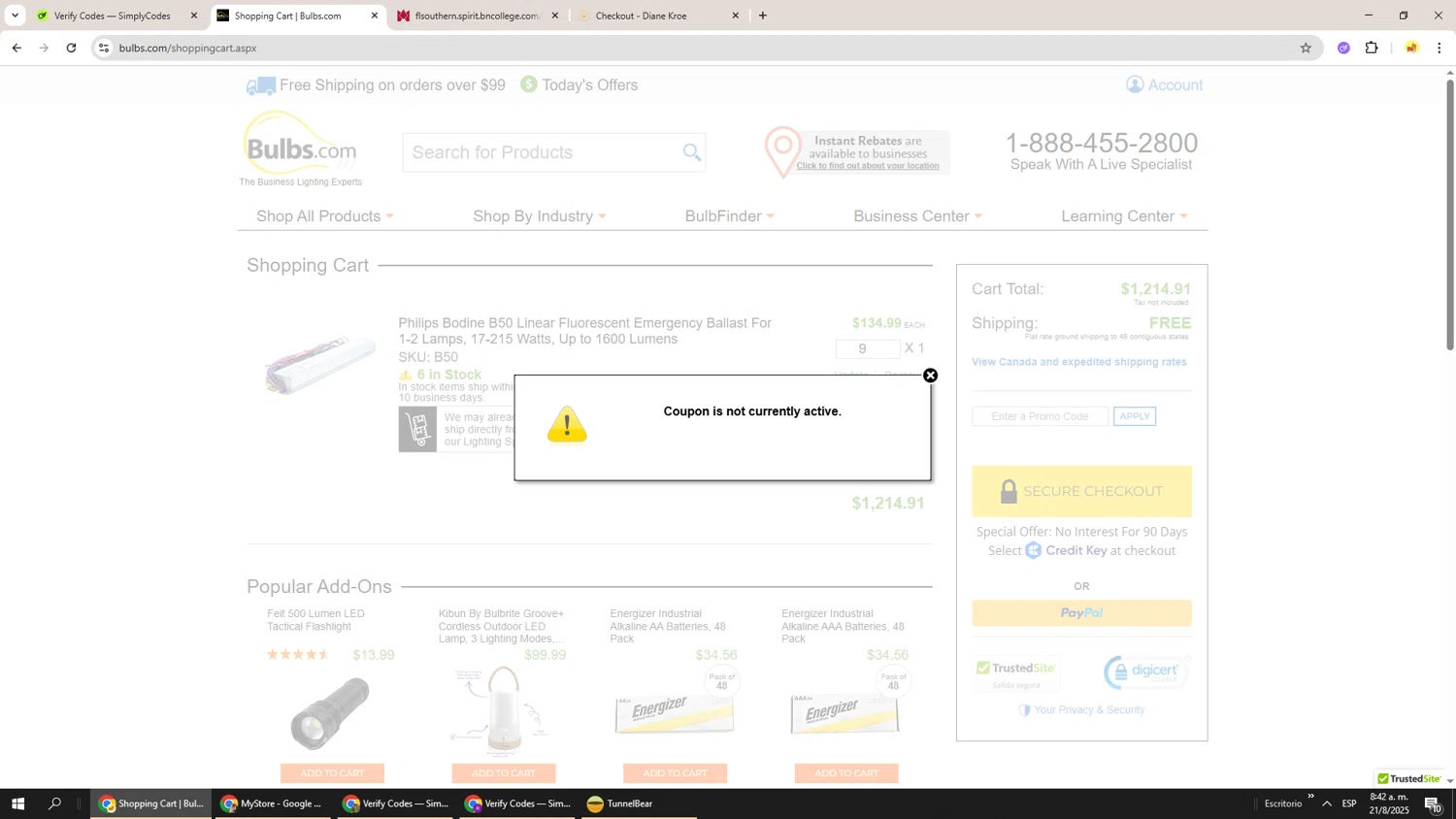
Task: Expand the Learning Center menu
Action: pos(1125,216)
